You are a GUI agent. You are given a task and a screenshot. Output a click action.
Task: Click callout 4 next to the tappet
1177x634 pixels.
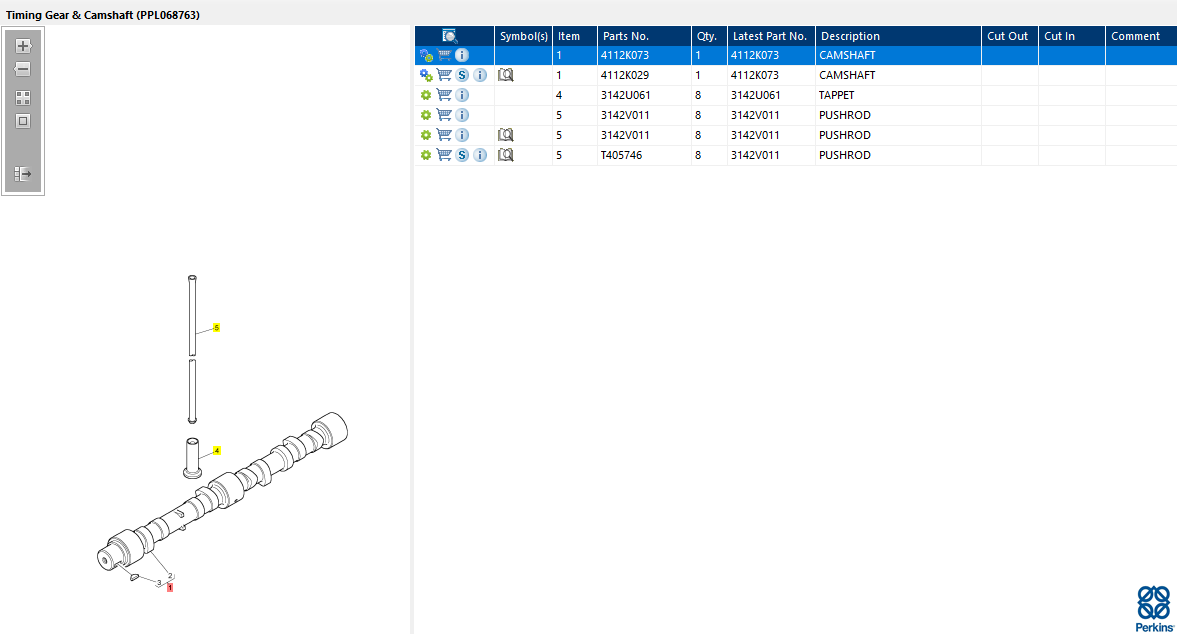pyautogui.click(x=216, y=451)
